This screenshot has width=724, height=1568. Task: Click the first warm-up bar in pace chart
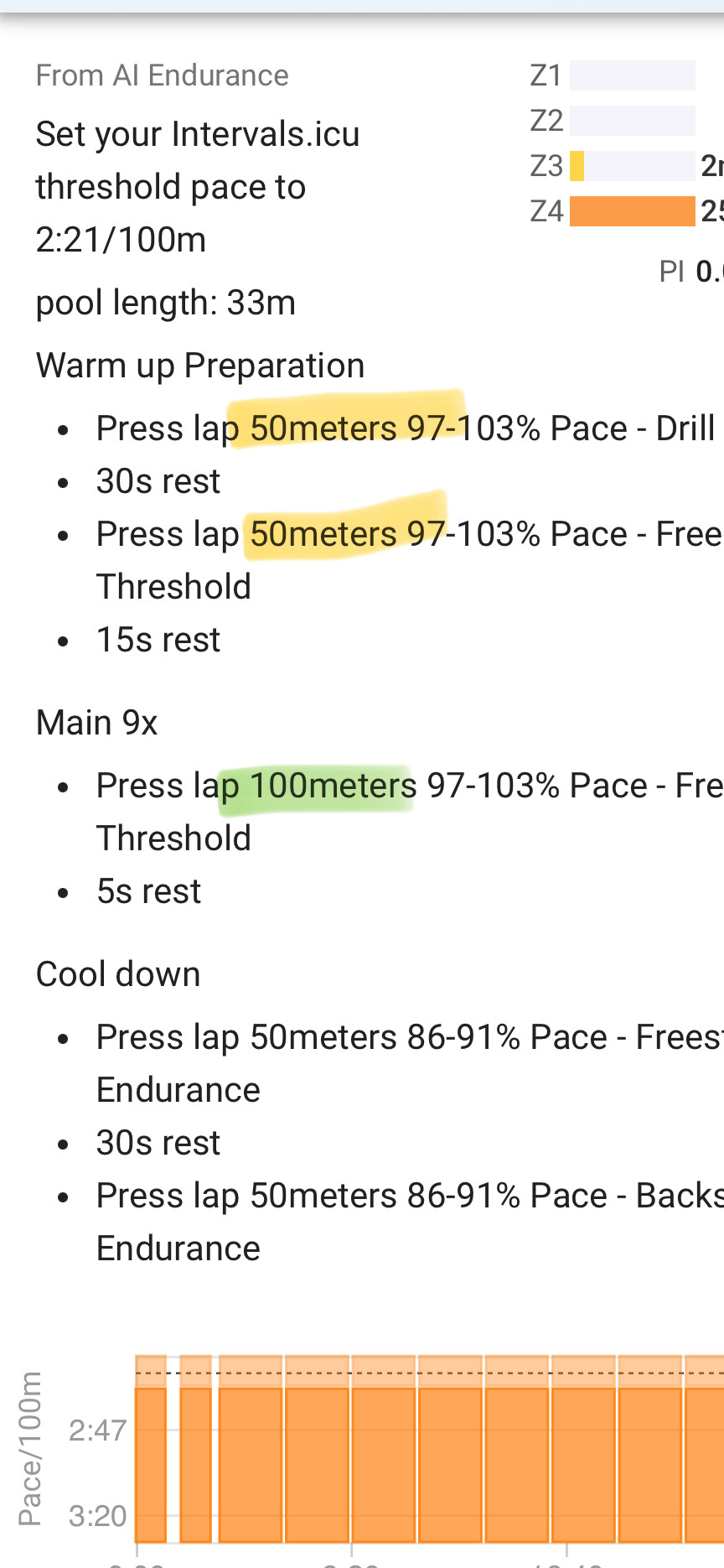coord(151,1449)
